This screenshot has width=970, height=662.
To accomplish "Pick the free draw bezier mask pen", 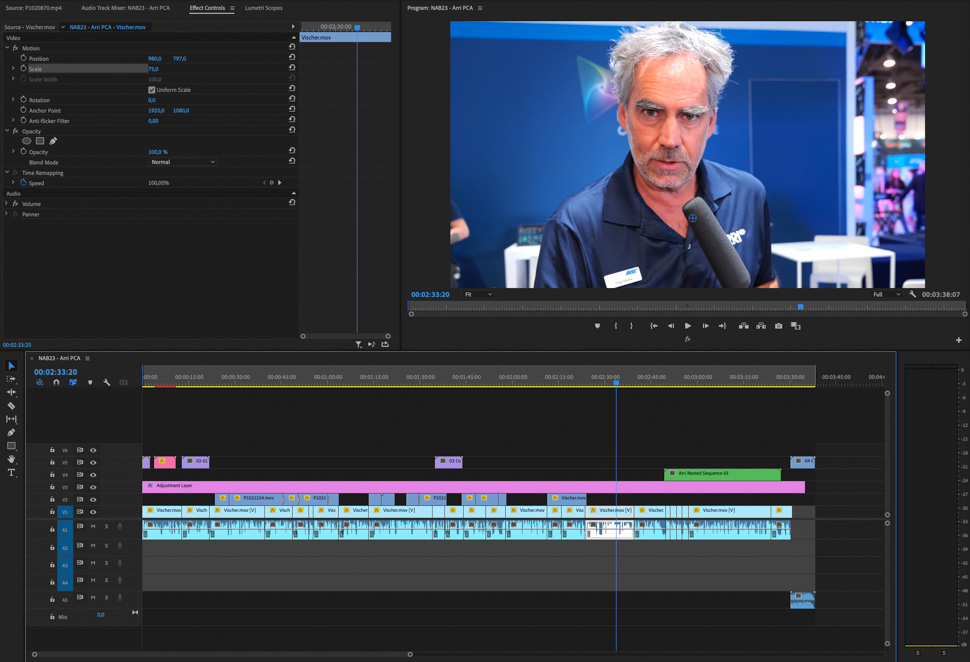I will point(53,141).
